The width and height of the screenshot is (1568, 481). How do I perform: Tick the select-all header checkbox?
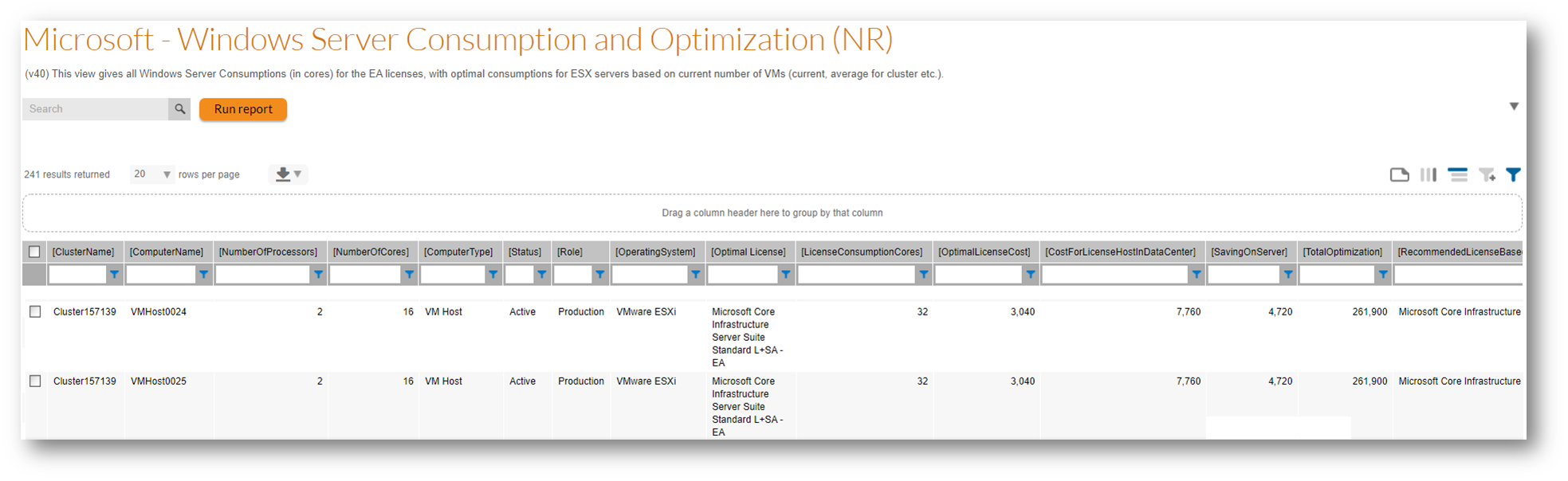click(x=34, y=252)
